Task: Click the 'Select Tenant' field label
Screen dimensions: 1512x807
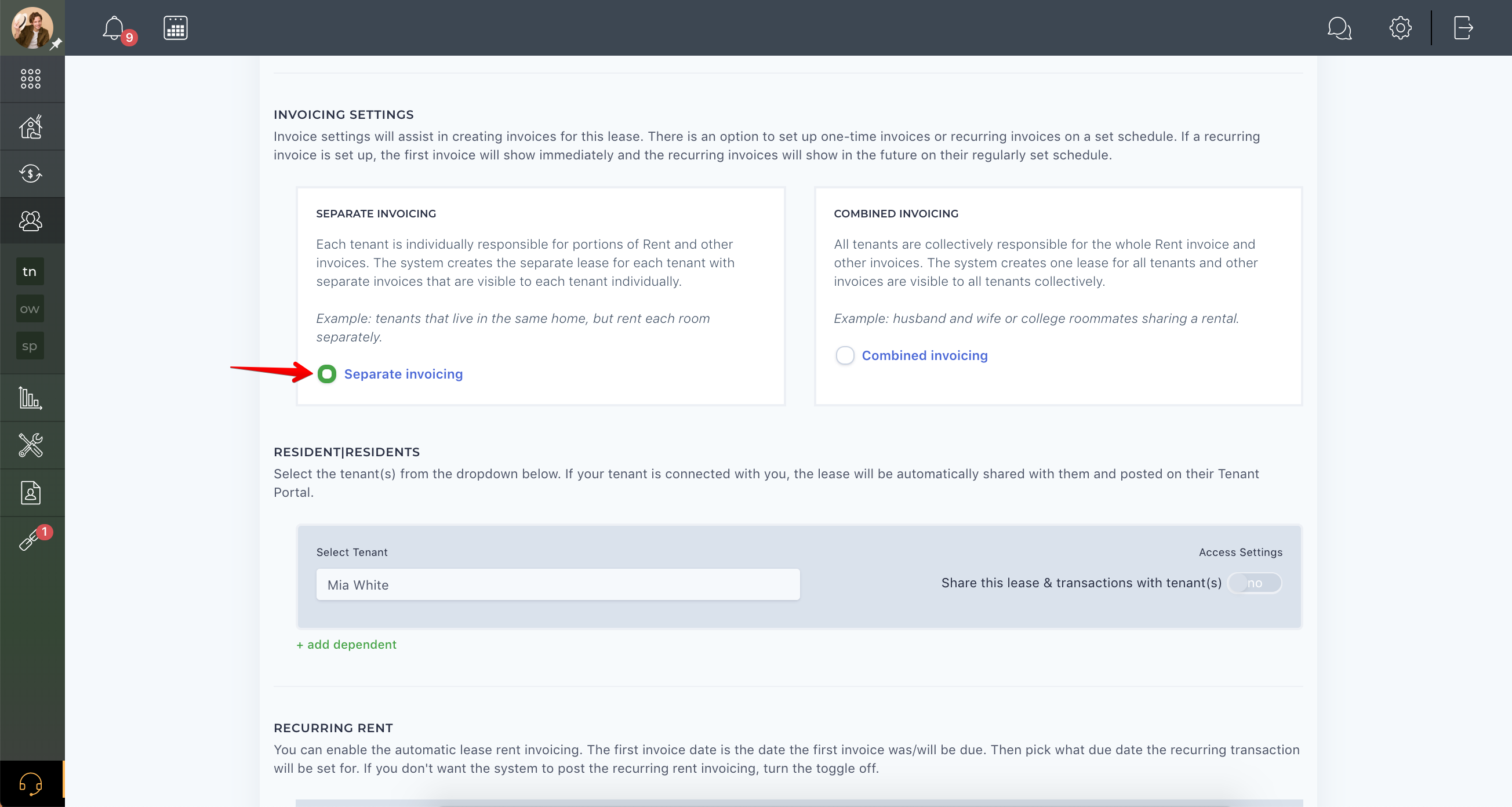Action: [x=351, y=552]
